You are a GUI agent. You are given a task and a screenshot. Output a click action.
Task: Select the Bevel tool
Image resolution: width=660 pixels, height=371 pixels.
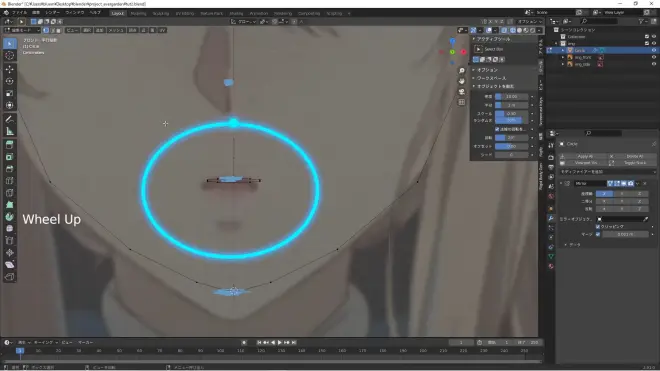10,169
